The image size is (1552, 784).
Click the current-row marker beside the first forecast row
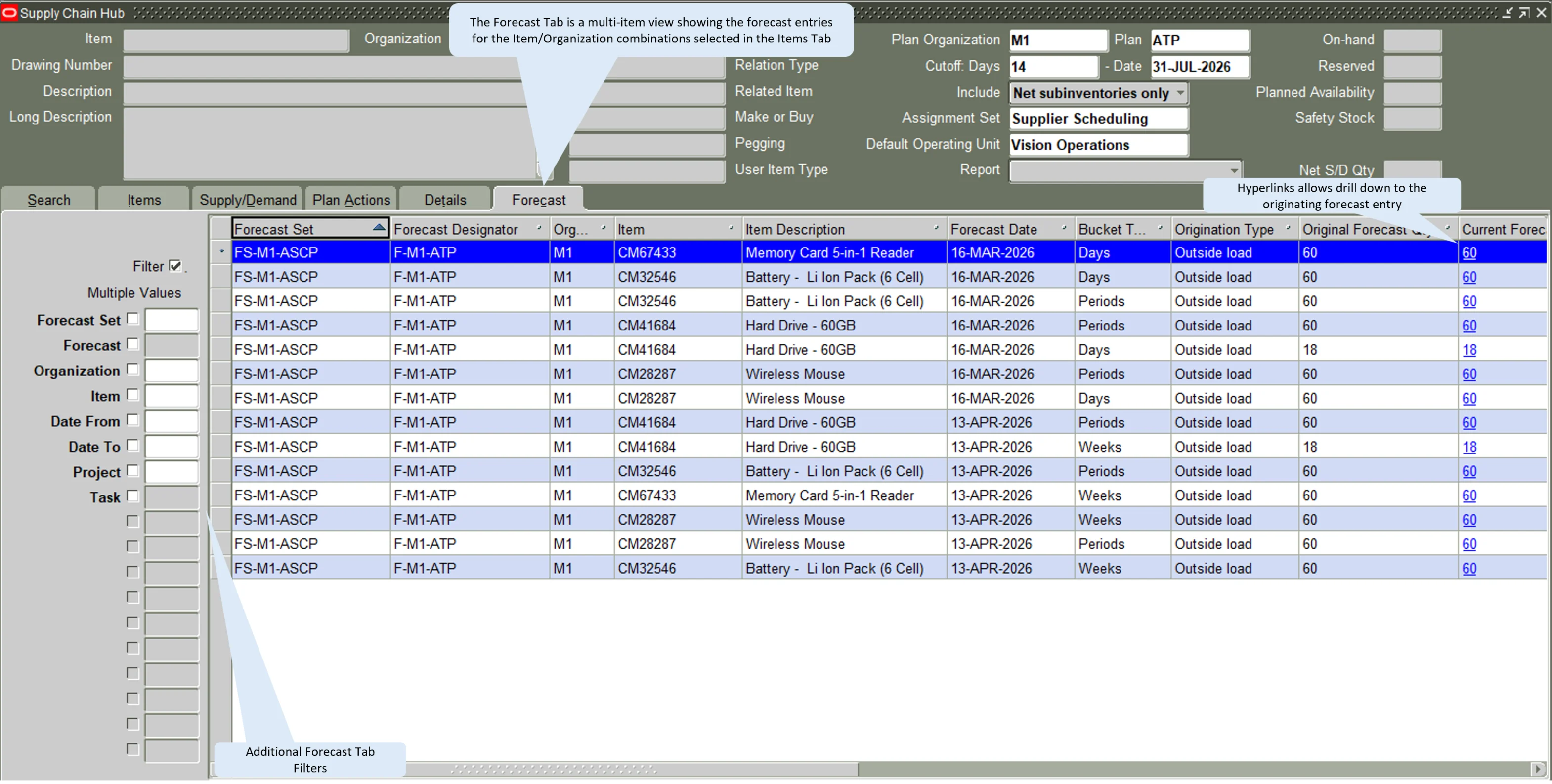click(x=221, y=252)
